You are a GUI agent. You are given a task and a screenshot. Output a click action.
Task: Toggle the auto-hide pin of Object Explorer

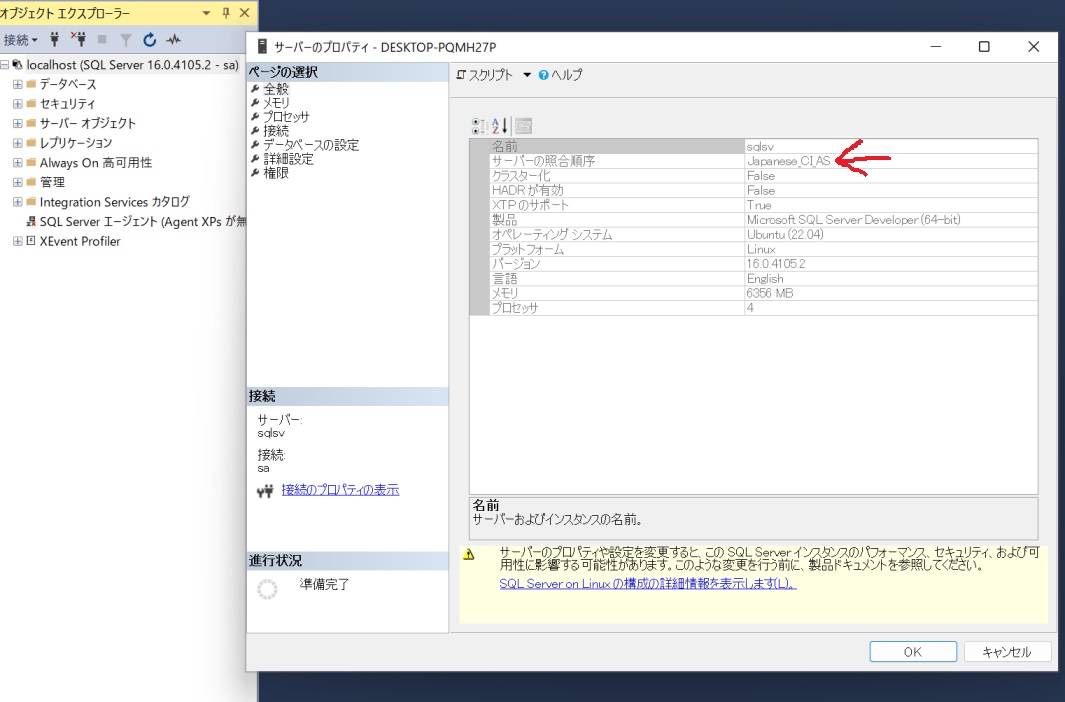pyautogui.click(x=226, y=12)
